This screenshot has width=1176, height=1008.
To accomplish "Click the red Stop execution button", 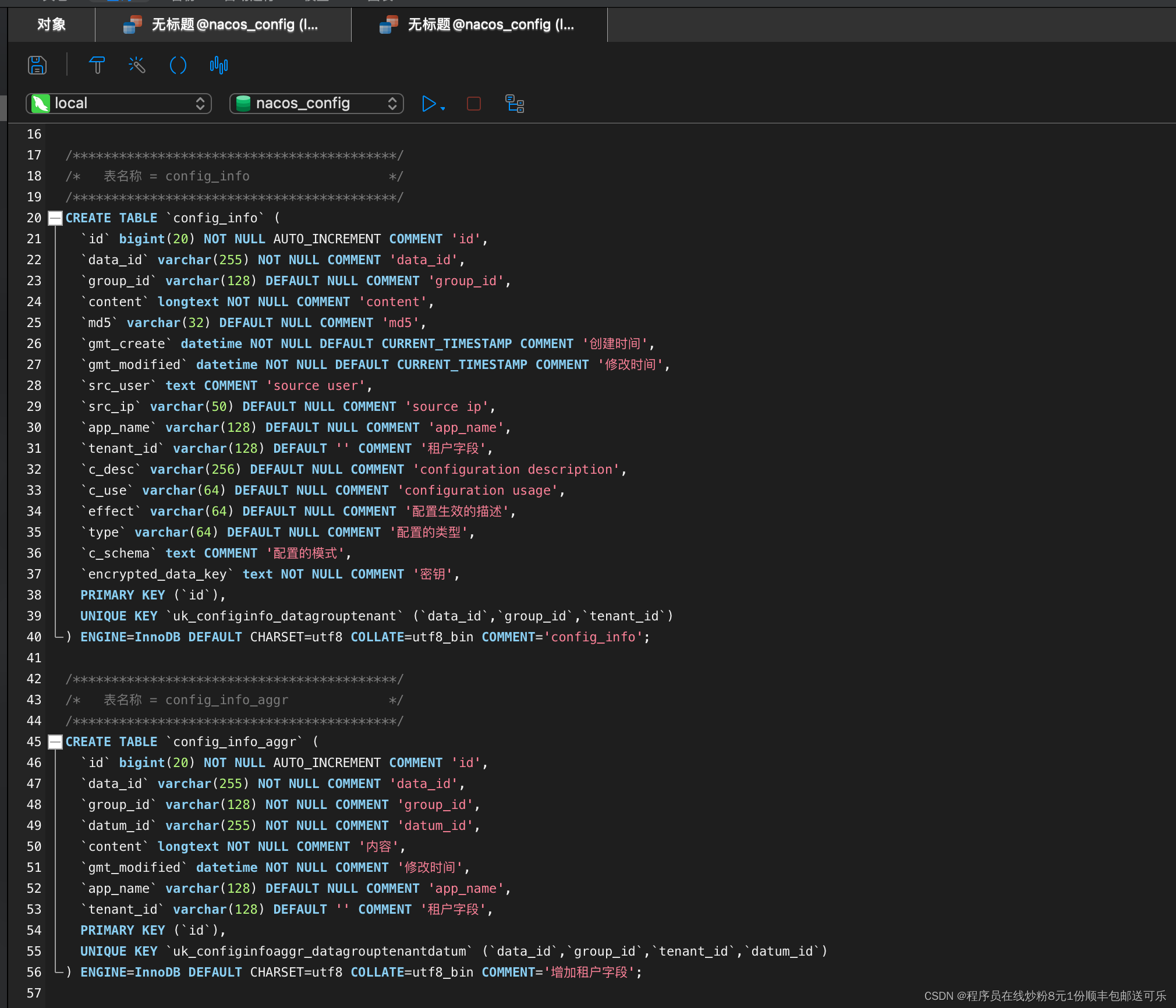I will coord(474,104).
